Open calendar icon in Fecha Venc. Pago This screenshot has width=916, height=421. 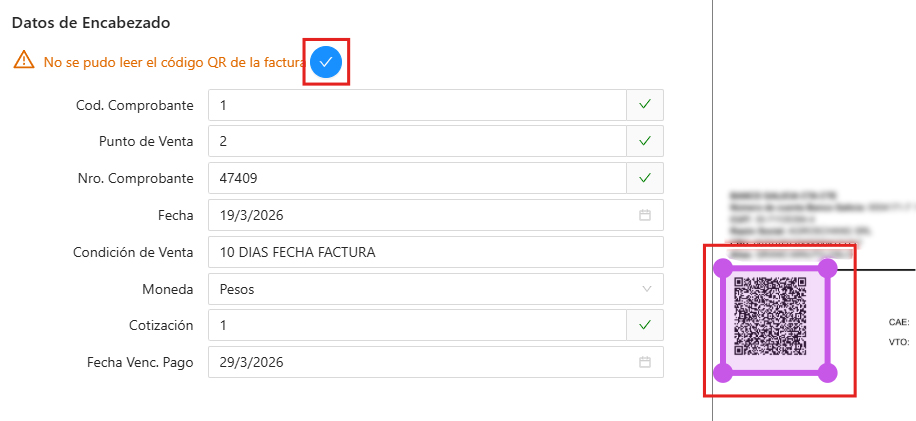tap(645, 362)
